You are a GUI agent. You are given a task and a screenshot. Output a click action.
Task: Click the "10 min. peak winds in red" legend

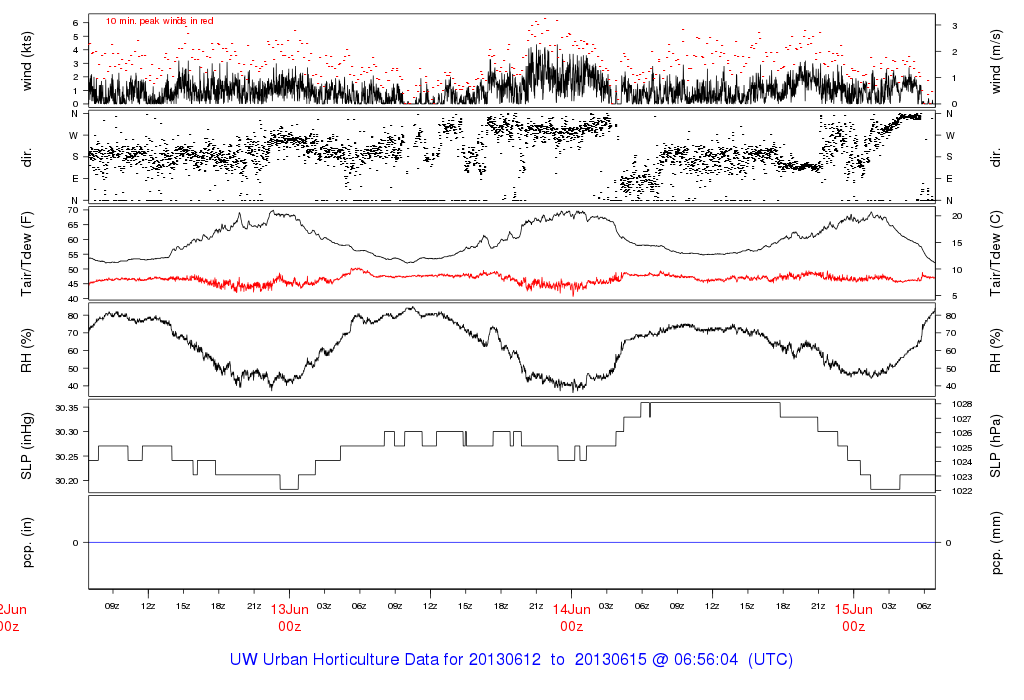click(159, 21)
